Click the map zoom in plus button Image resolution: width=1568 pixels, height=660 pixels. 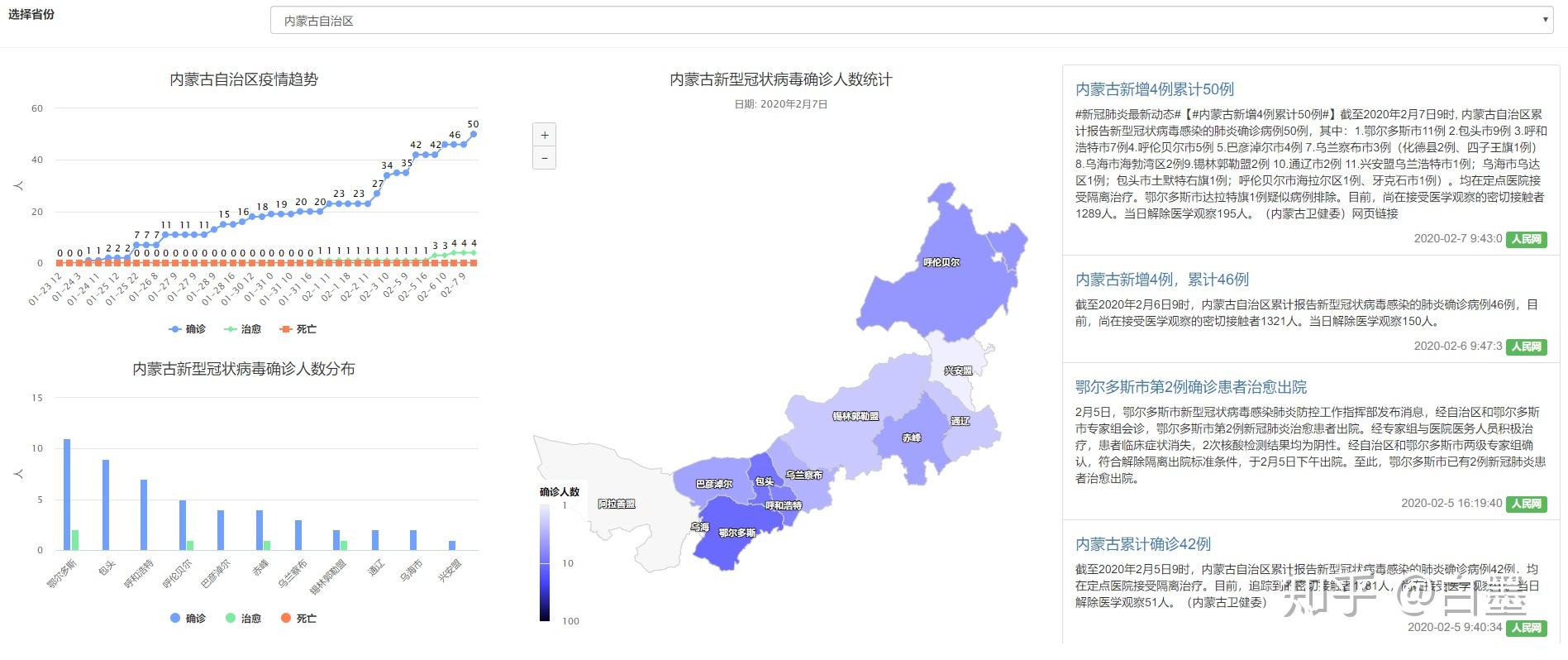[x=544, y=135]
